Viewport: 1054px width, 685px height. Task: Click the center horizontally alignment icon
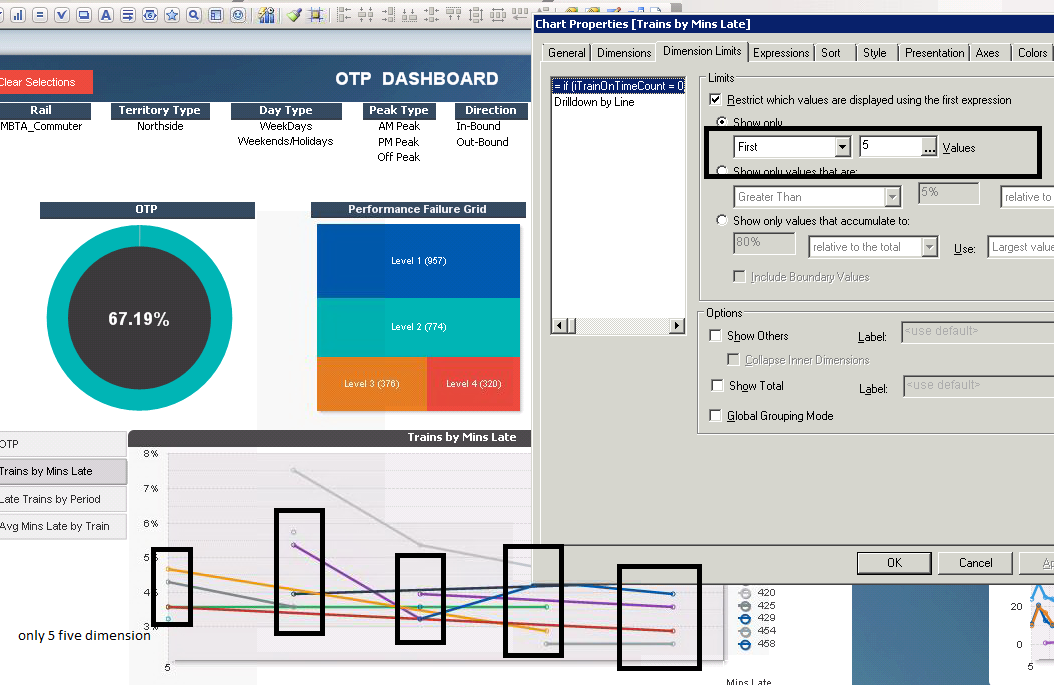click(366, 15)
